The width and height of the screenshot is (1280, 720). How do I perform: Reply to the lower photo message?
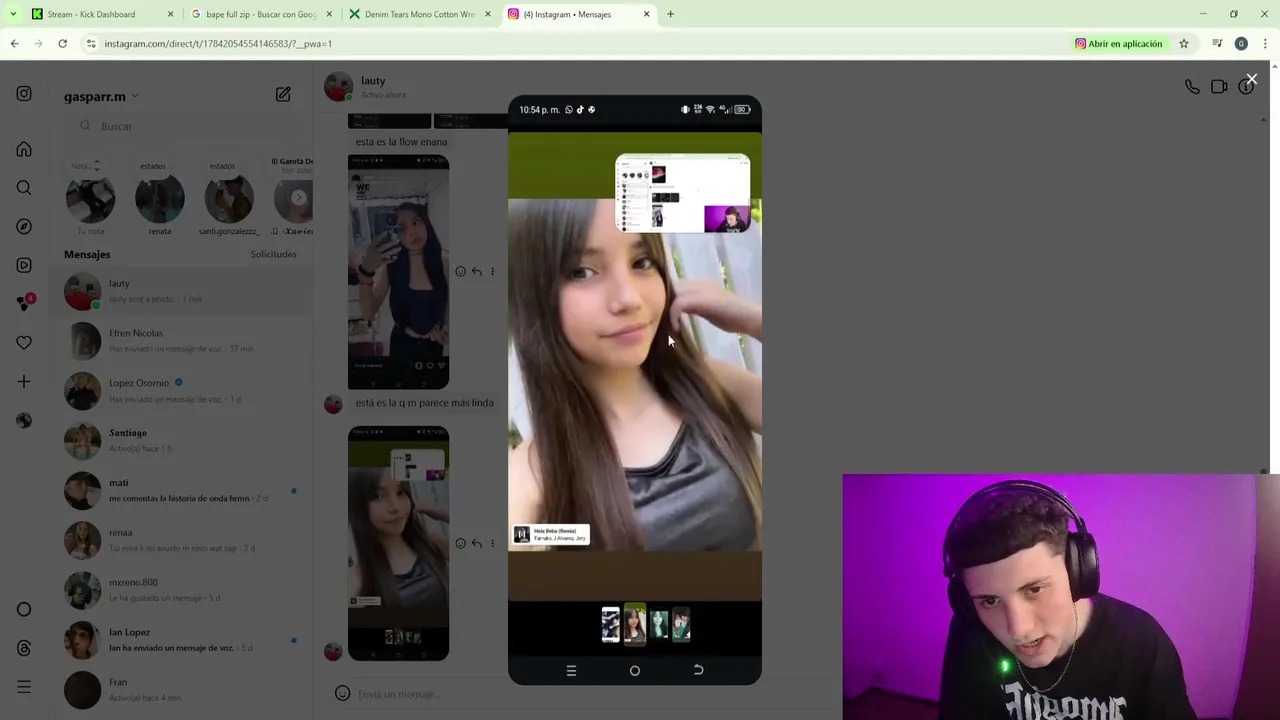click(476, 543)
